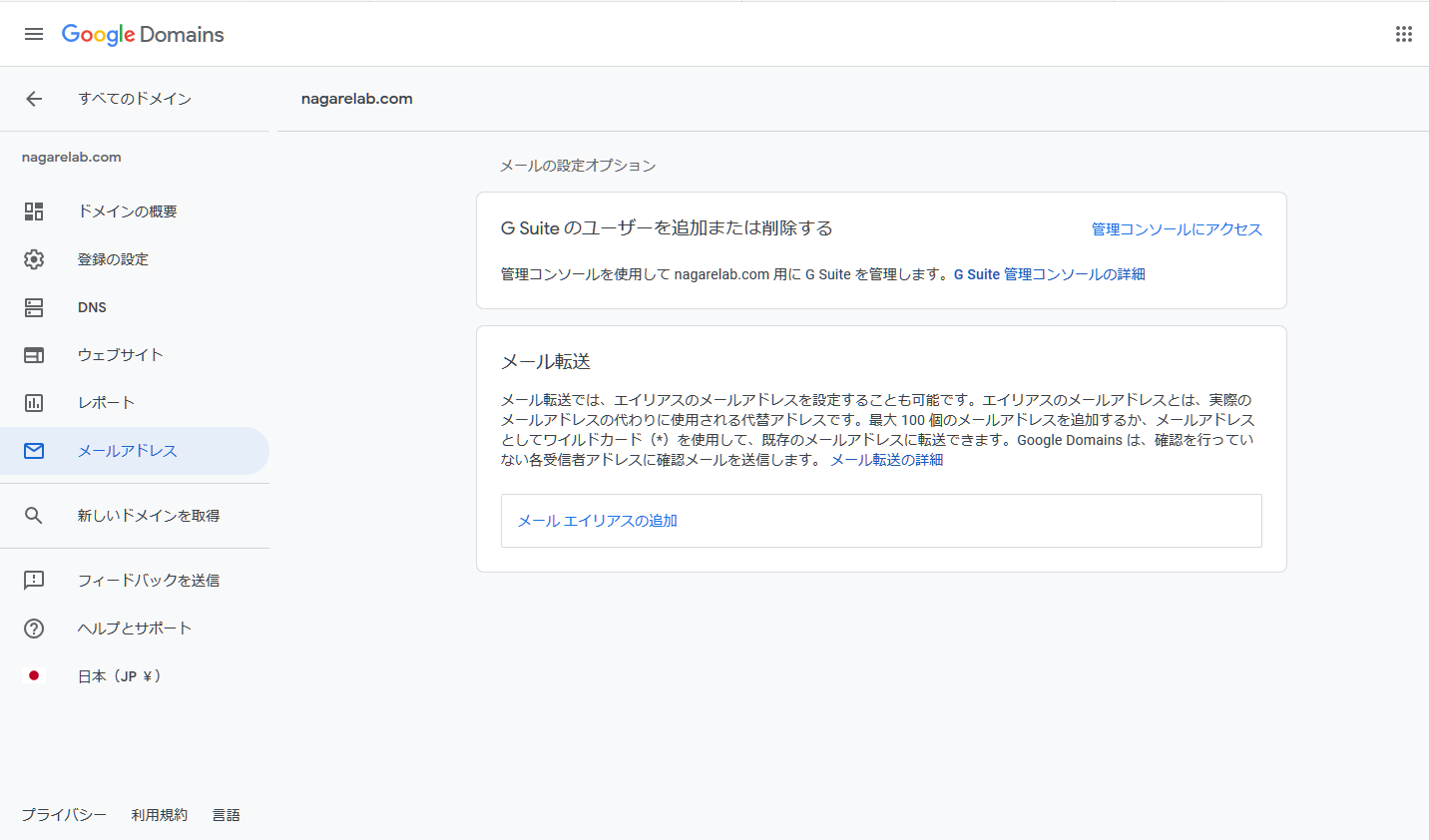Click G Suite のユーザーを追加または削除する heading

click(667, 228)
